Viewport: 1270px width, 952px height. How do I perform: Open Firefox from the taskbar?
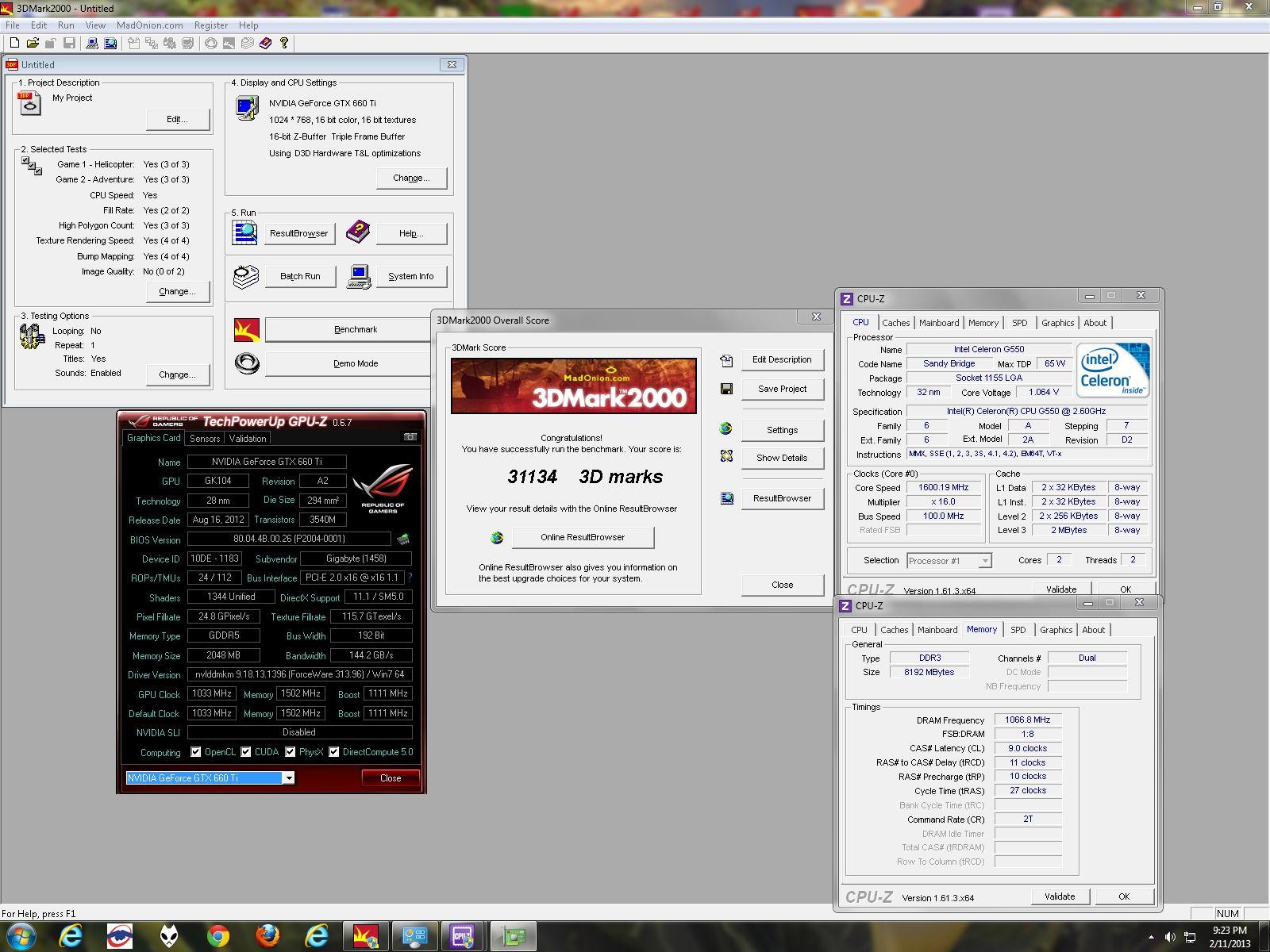coord(267,936)
